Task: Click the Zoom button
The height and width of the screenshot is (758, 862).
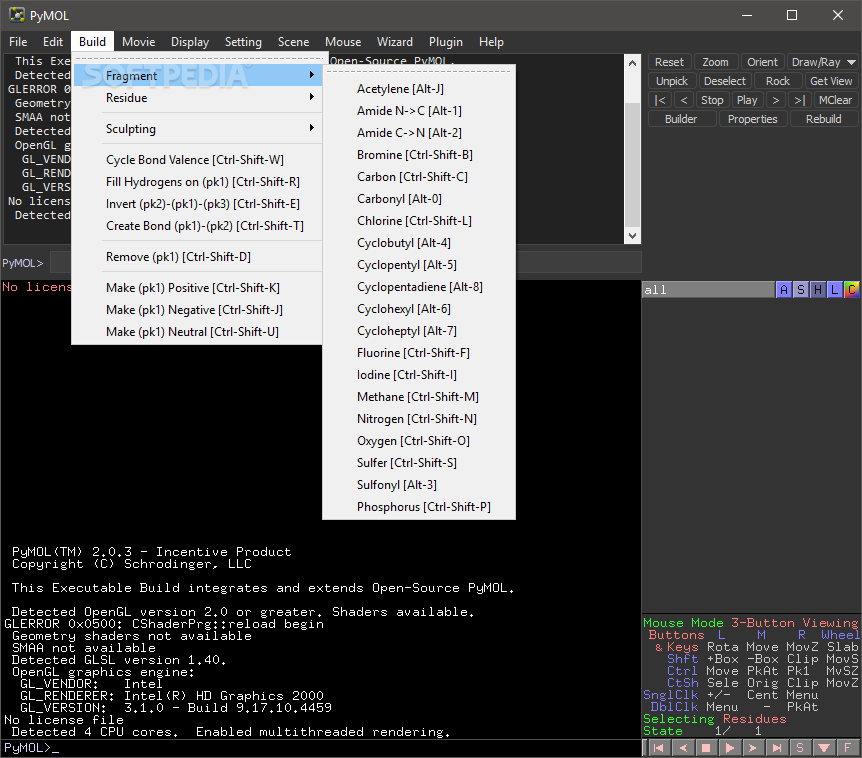Action: [715, 62]
